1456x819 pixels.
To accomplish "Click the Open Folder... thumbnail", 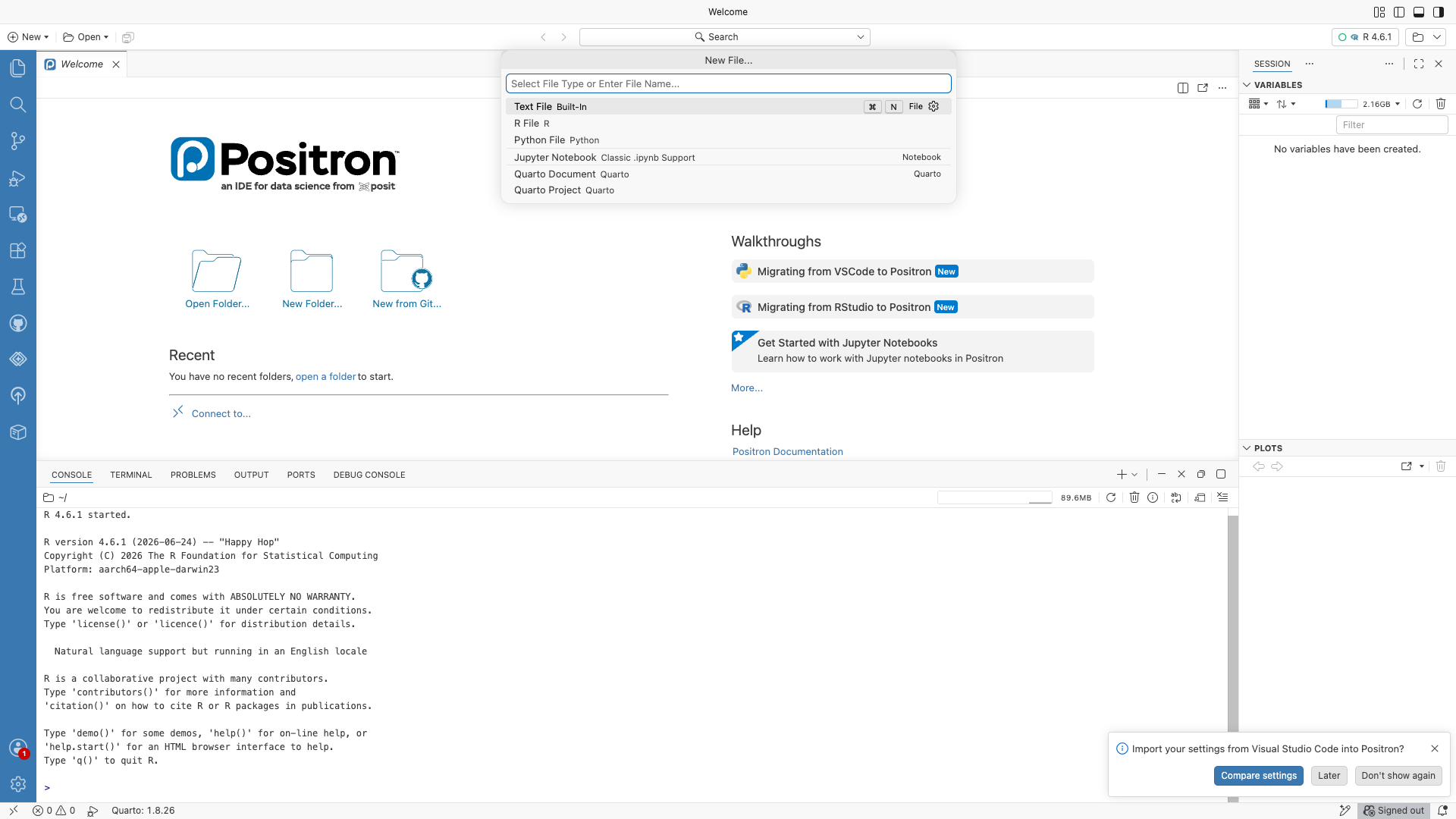I will [x=217, y=279].
